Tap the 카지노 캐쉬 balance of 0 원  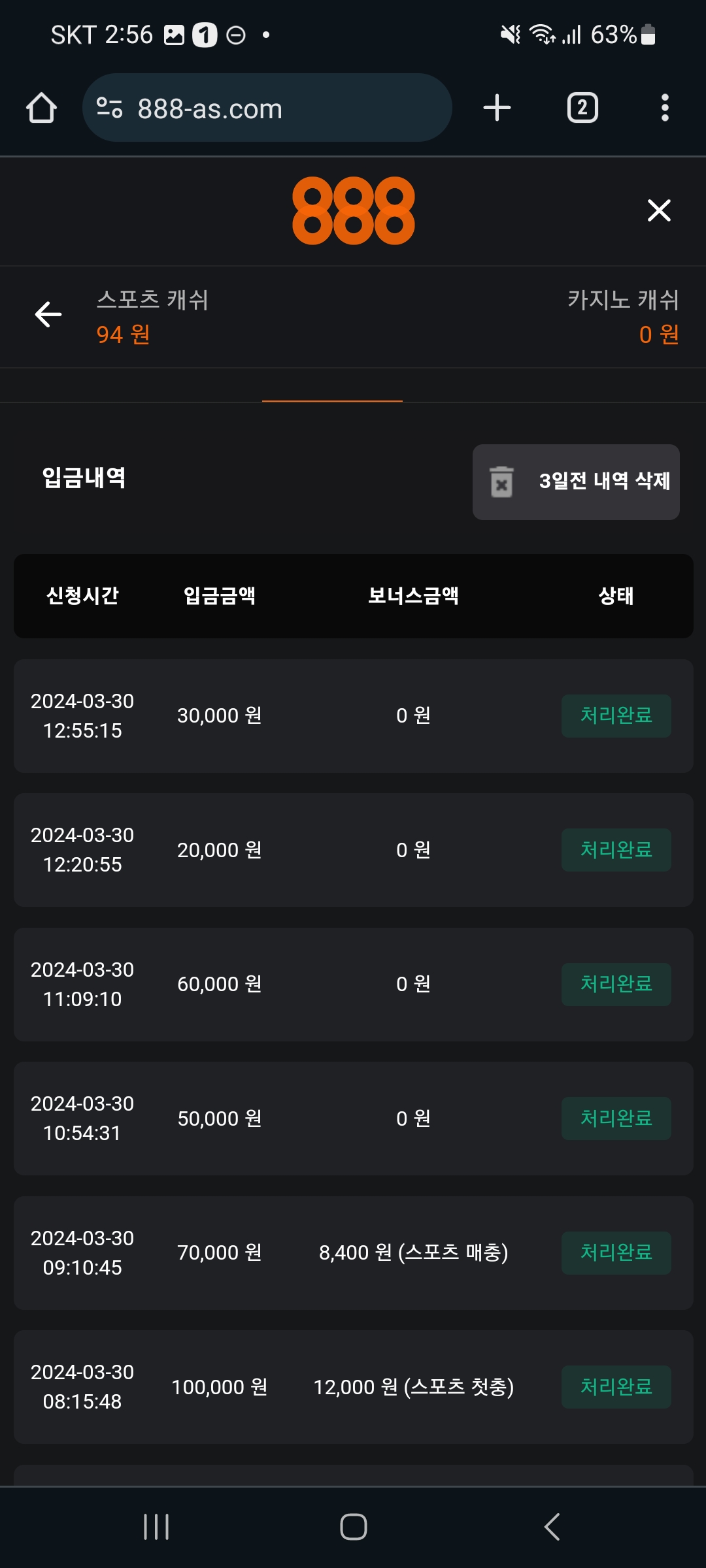(658, 335)
